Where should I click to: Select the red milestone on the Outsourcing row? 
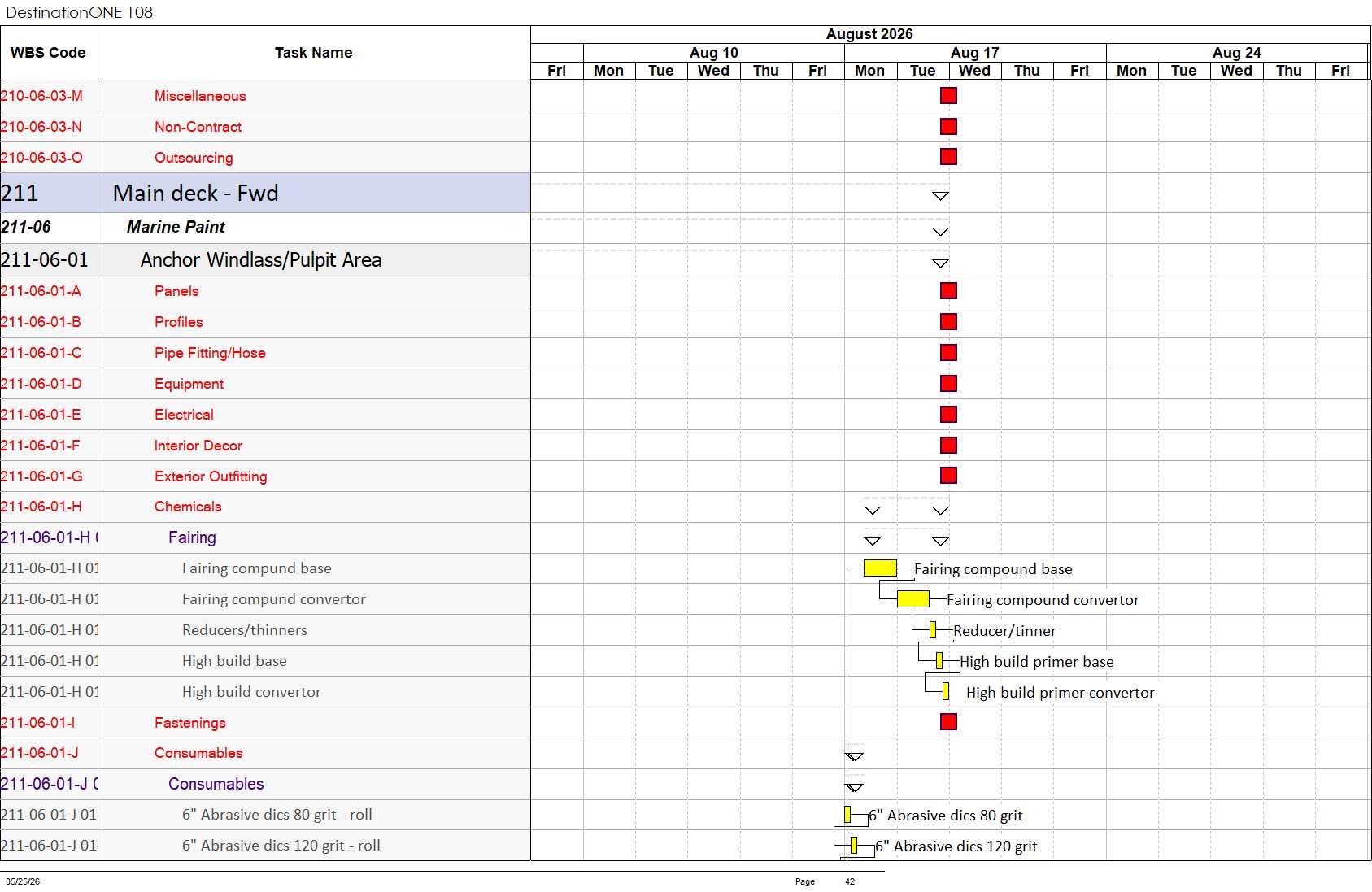(948, 157)
